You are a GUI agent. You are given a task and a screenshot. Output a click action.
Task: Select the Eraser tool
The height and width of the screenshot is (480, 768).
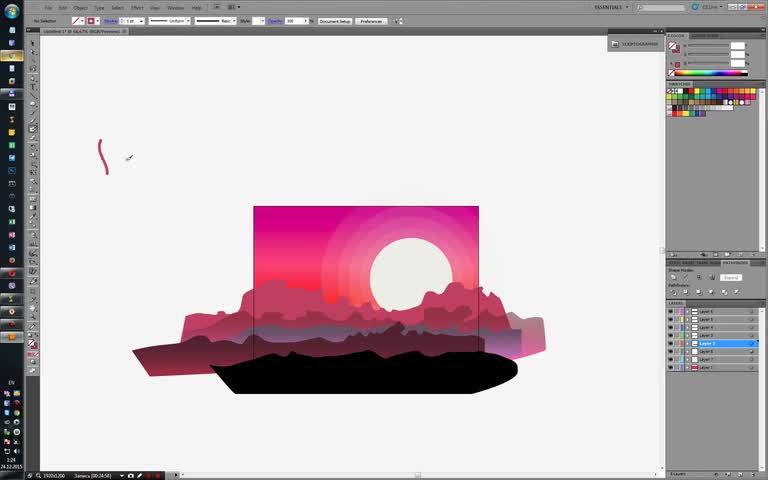click(x=33, y=138)
